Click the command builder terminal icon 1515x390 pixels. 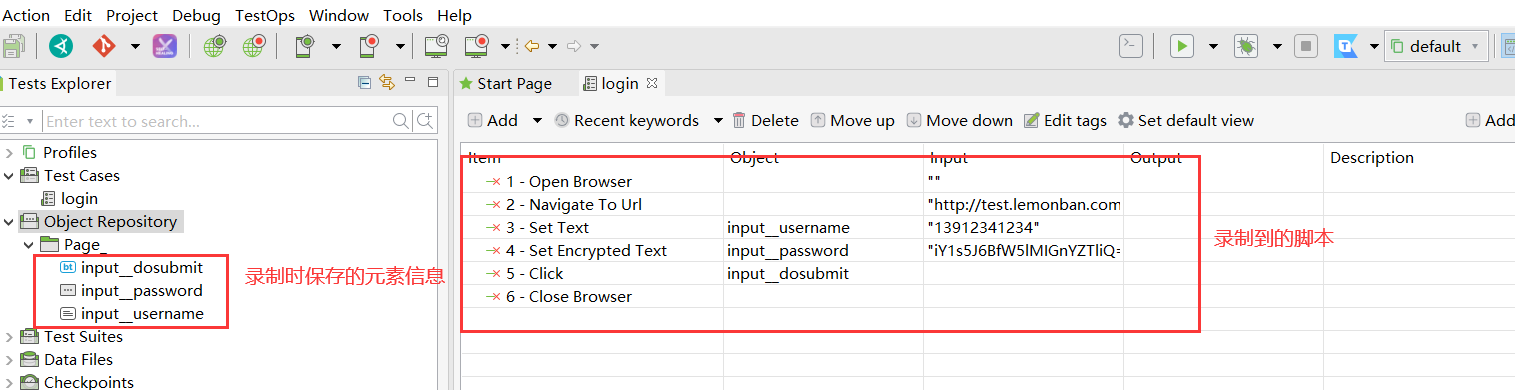click(x=1131, y=46)
